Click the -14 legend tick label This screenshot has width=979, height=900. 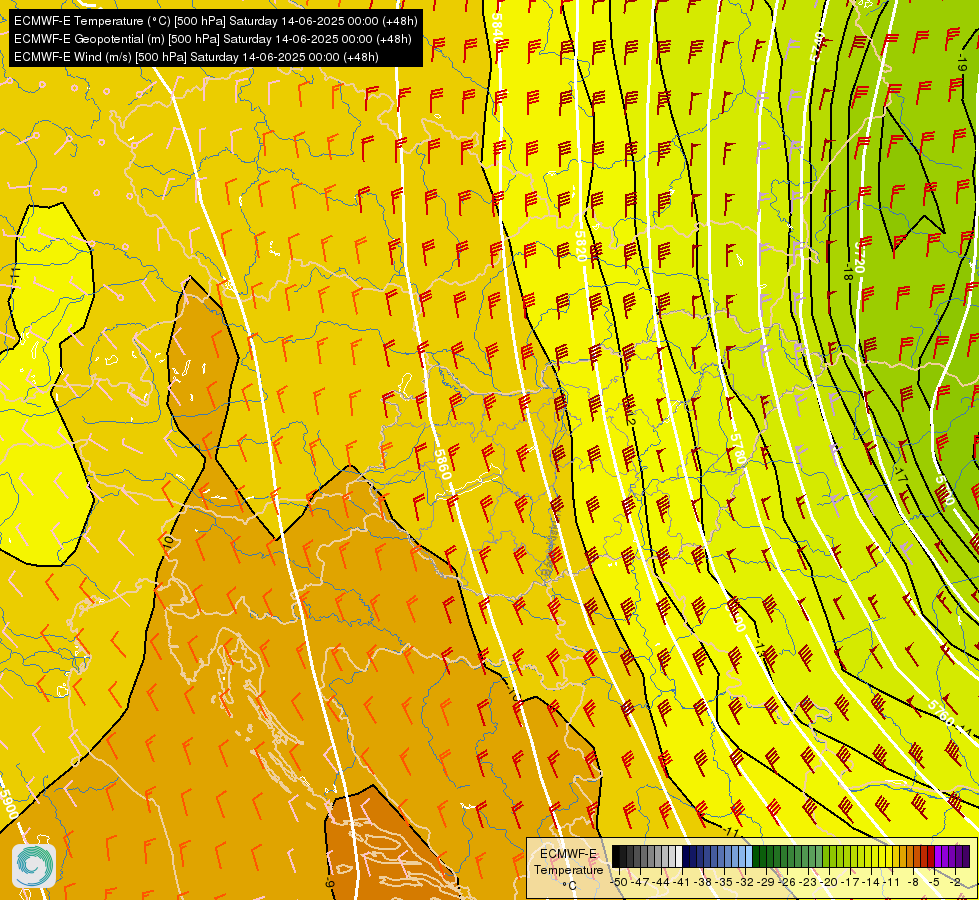872,882
